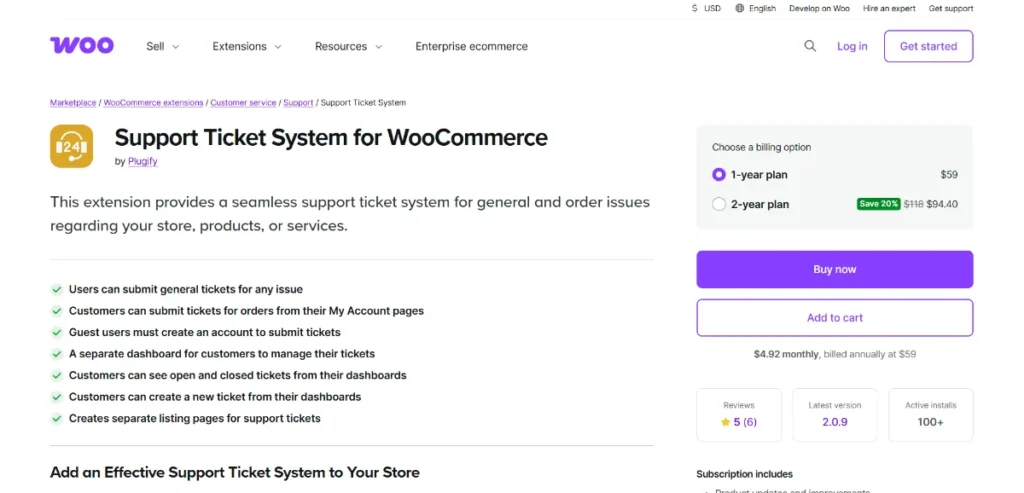Click the gold review star icon
Image resolution: width=1024 pixels, height=493 pixels.
[725, 422]
